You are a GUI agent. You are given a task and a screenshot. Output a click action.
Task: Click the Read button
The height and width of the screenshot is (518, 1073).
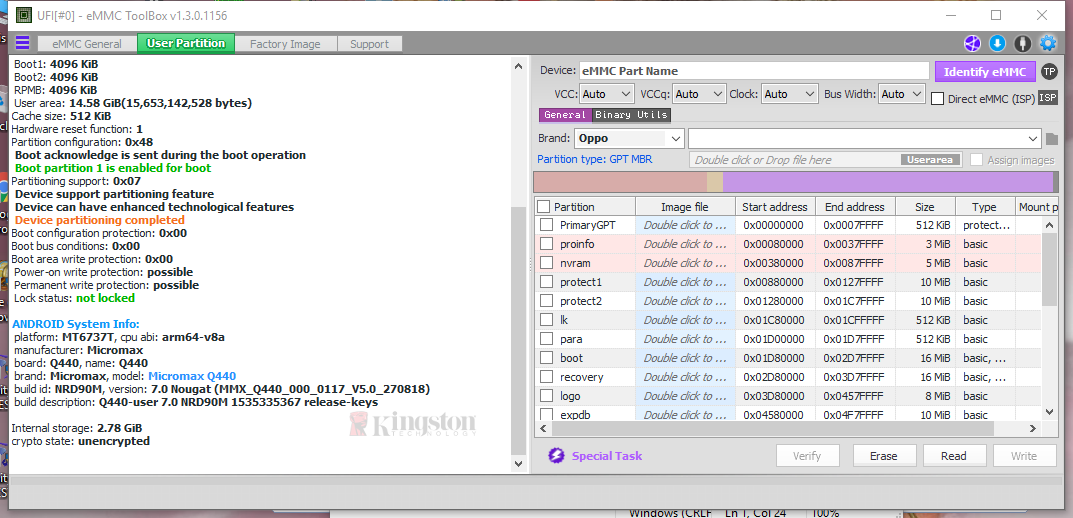point(953,456)
